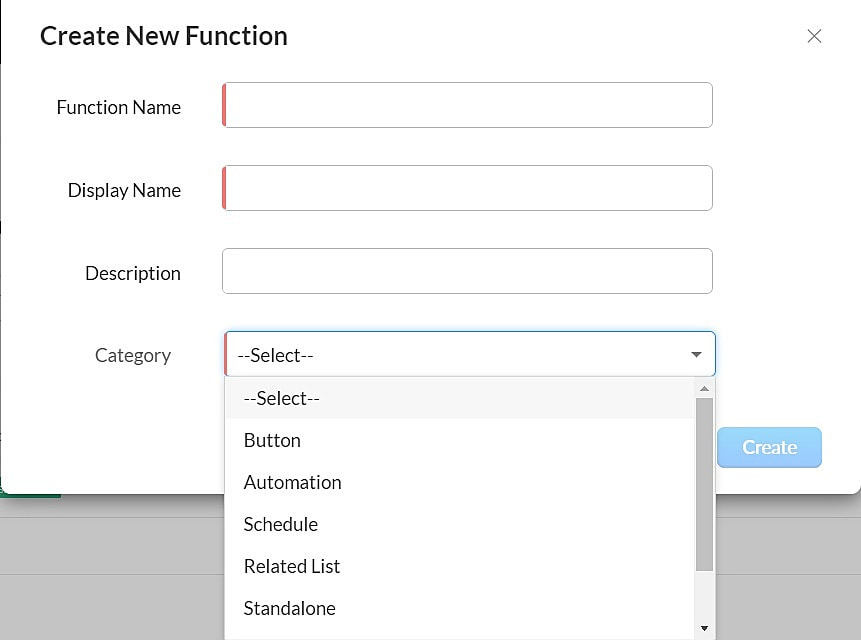Viewport: 861px width, 640px height.
Task: Click the dropdown list scroll-down arrow
Action: (704, 628)
